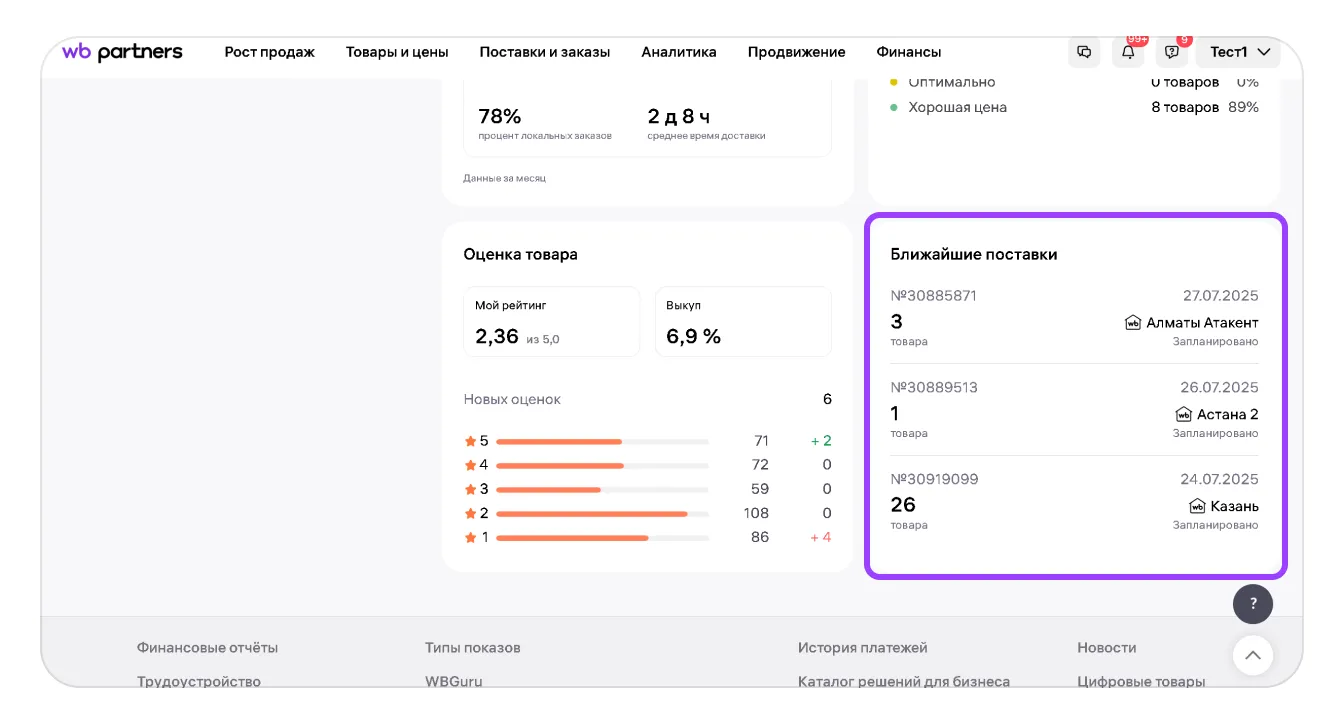This screenshot has width=1344, height=724.
Task: Click the warehouse icon next to Казань
Action: pyautogui.click(x=1197, y=506)
